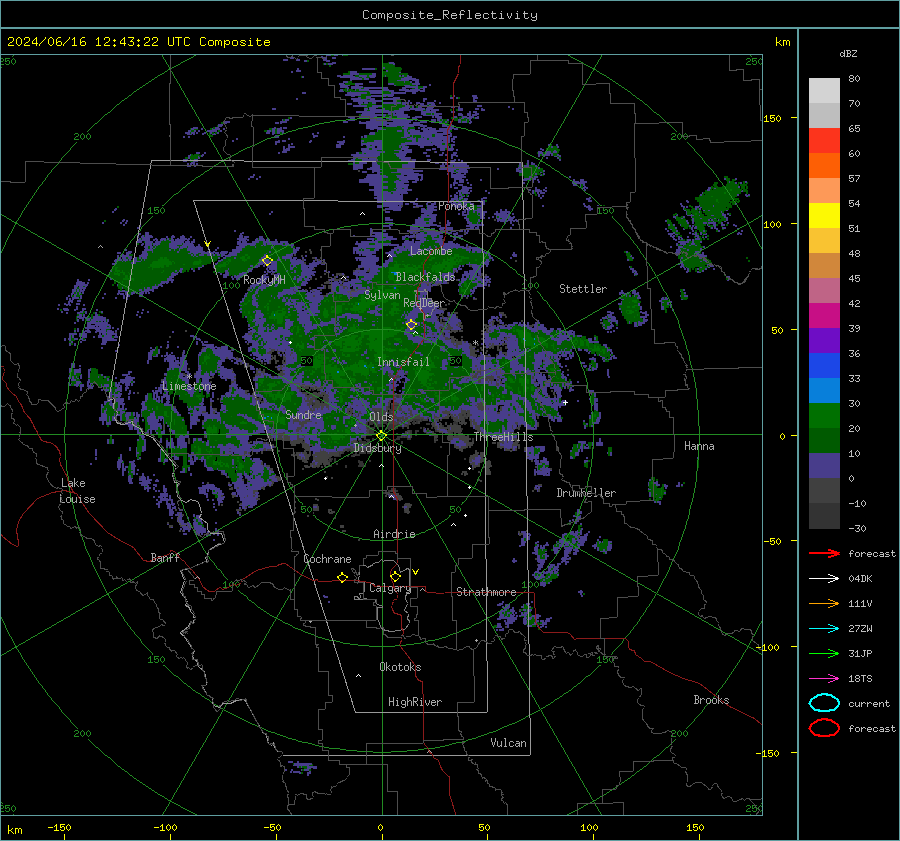Click the red 'forecast' ellipse icon
The height and width of the screenshot is (841, 900).
click(x=824, y=728)
